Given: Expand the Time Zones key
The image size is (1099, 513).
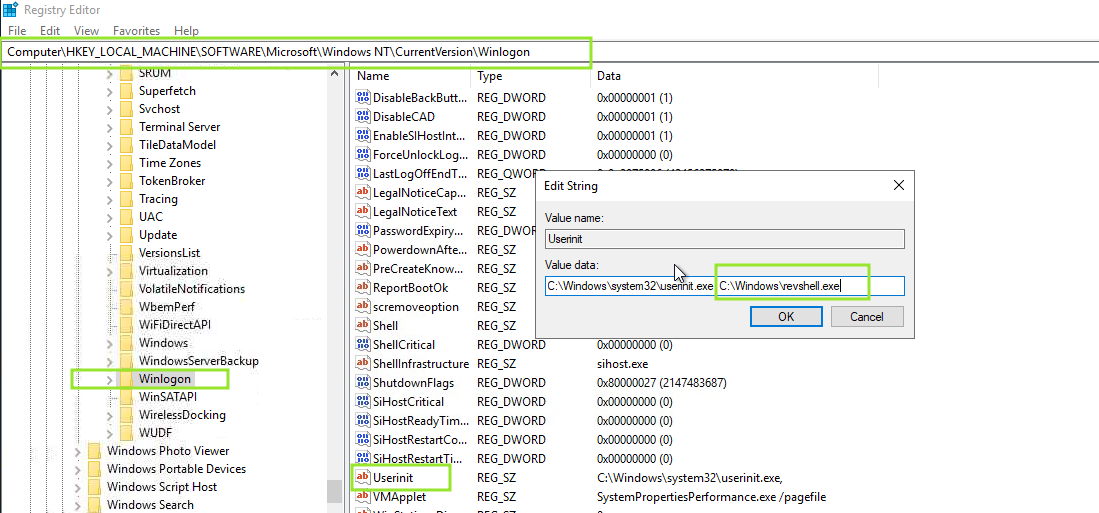Looking at the screenshot, I should (x=109, y=163).
